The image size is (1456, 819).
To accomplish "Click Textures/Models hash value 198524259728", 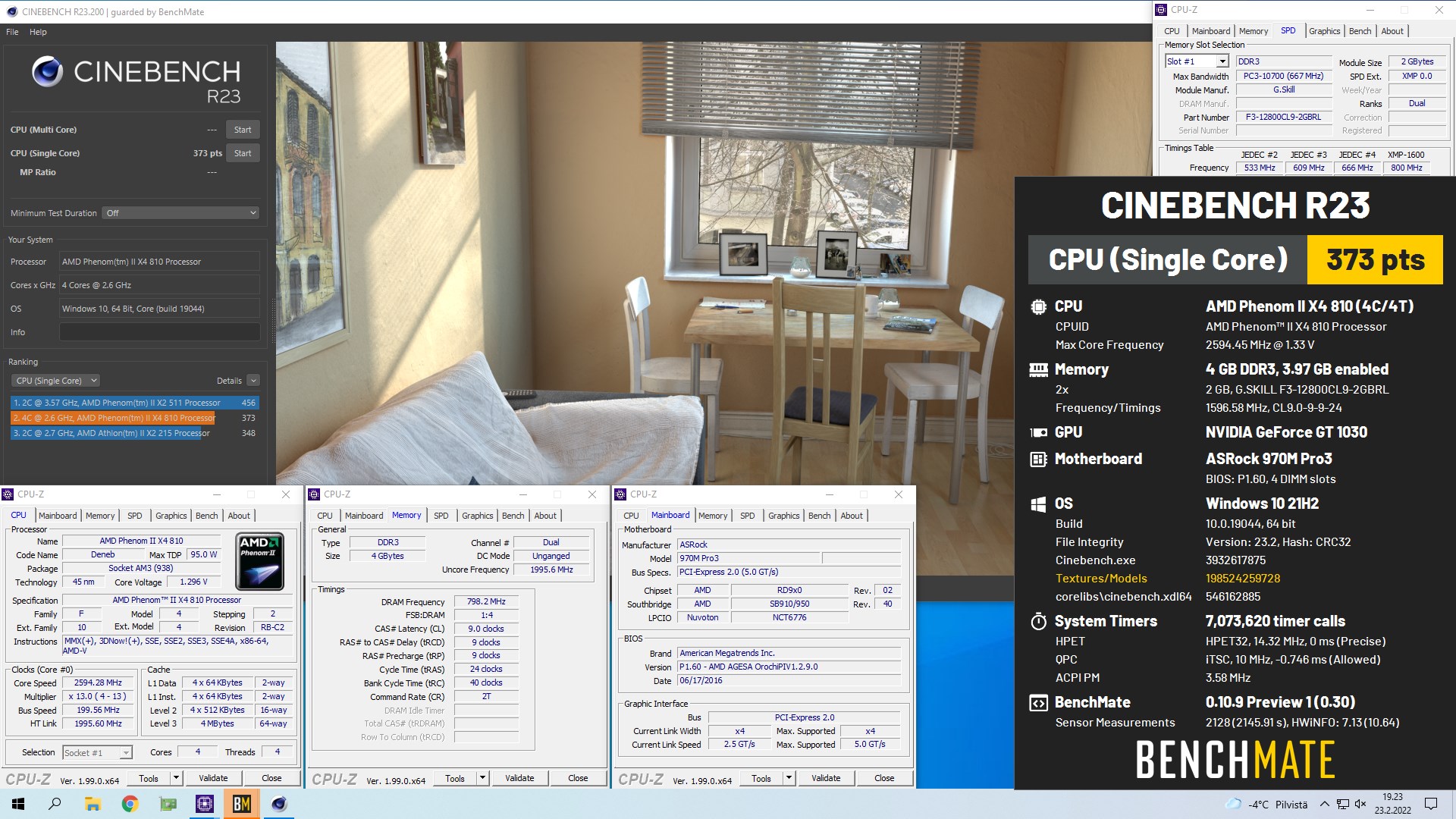I will click(1243, 579).
